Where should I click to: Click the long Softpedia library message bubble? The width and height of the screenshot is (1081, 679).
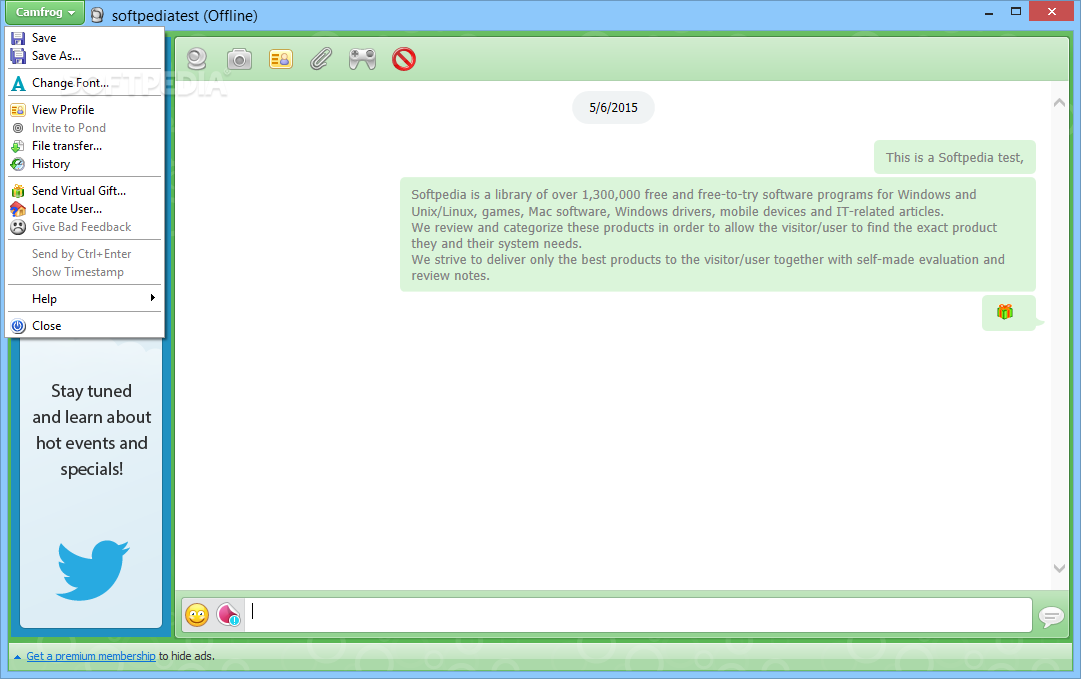[718, 235]
